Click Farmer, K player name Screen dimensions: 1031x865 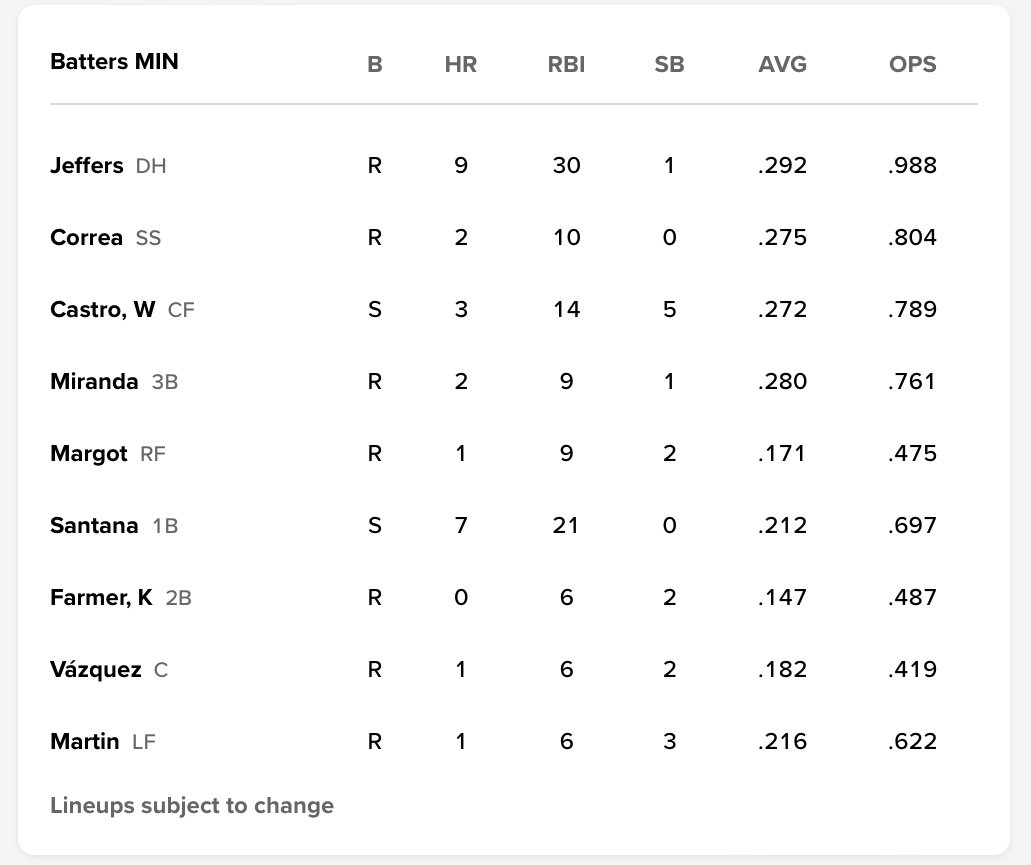click(101, 598)
